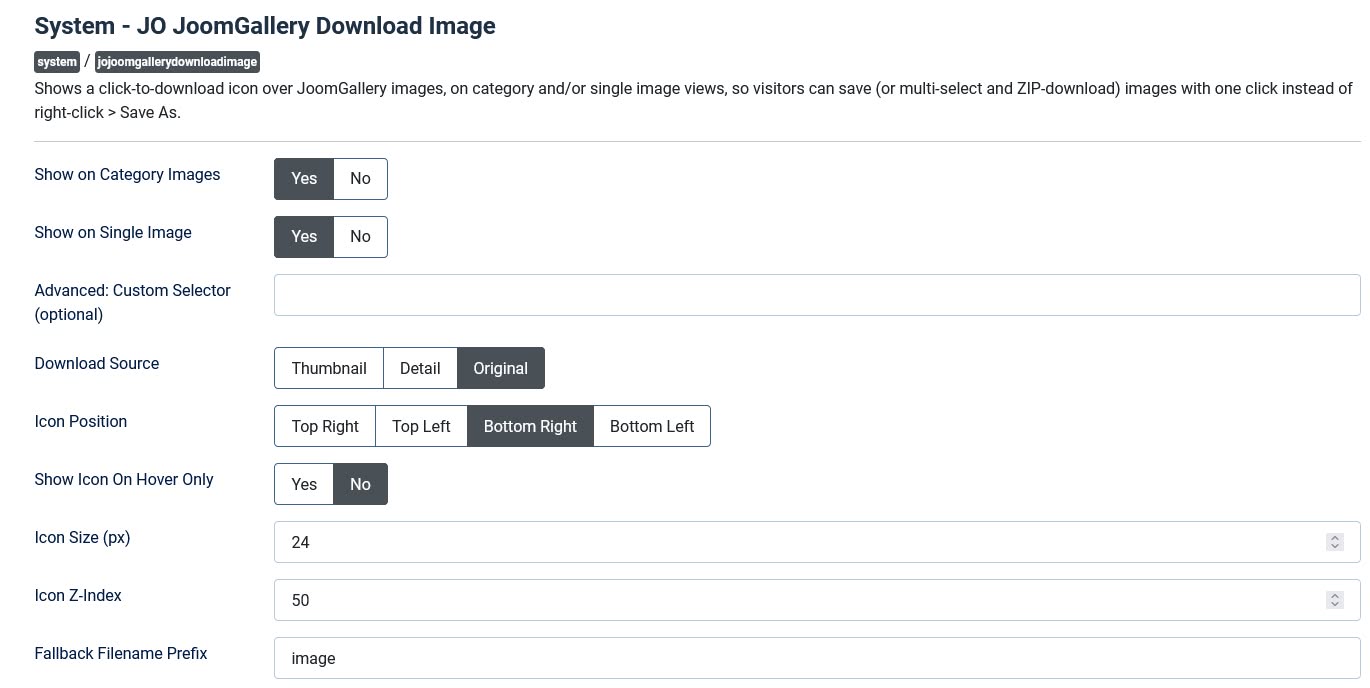This screenshot has height=688, width=1370.
Task: Click the Icon Z-Index spinner arrows
Action: coord(1334,600)
